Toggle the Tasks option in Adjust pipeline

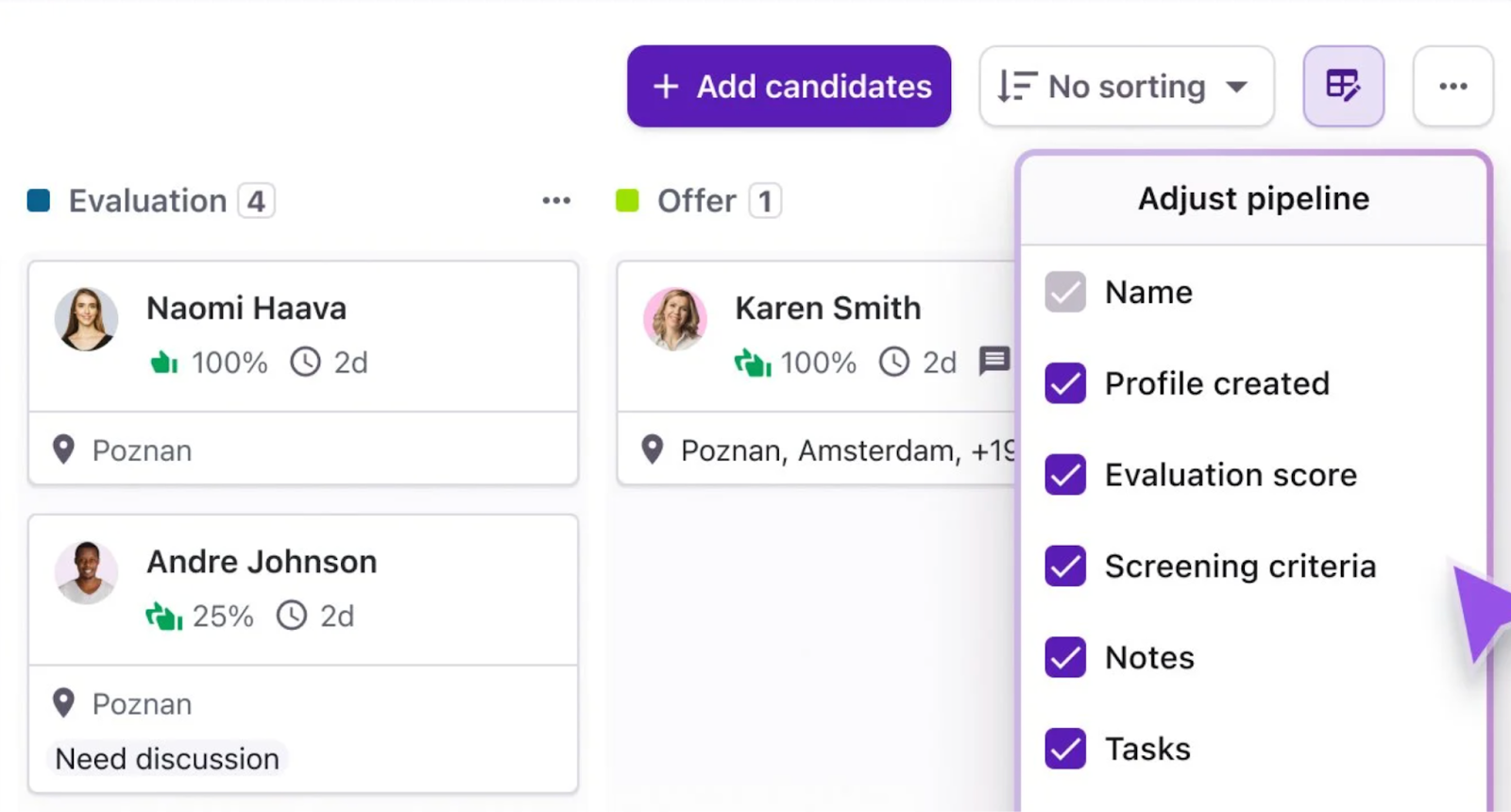[1065, 749]
